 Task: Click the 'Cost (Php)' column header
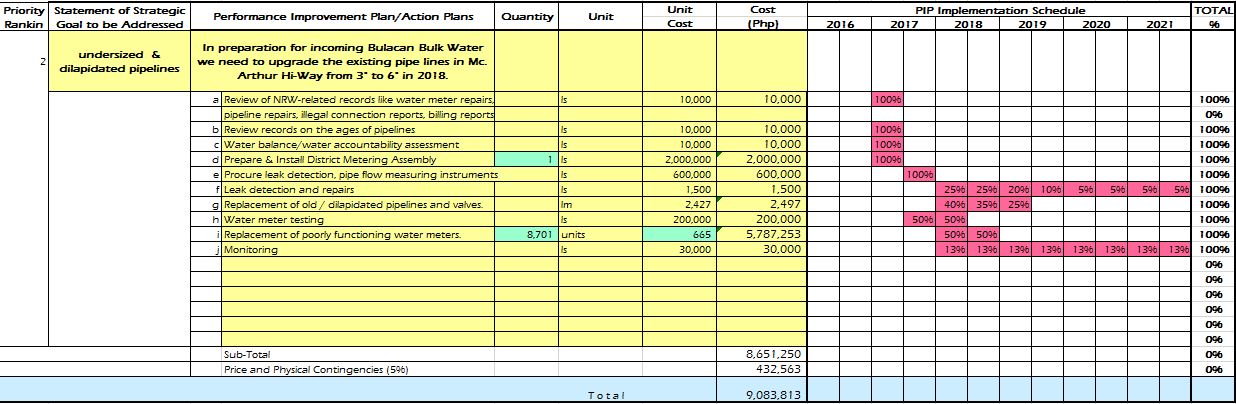click(760, 16)
